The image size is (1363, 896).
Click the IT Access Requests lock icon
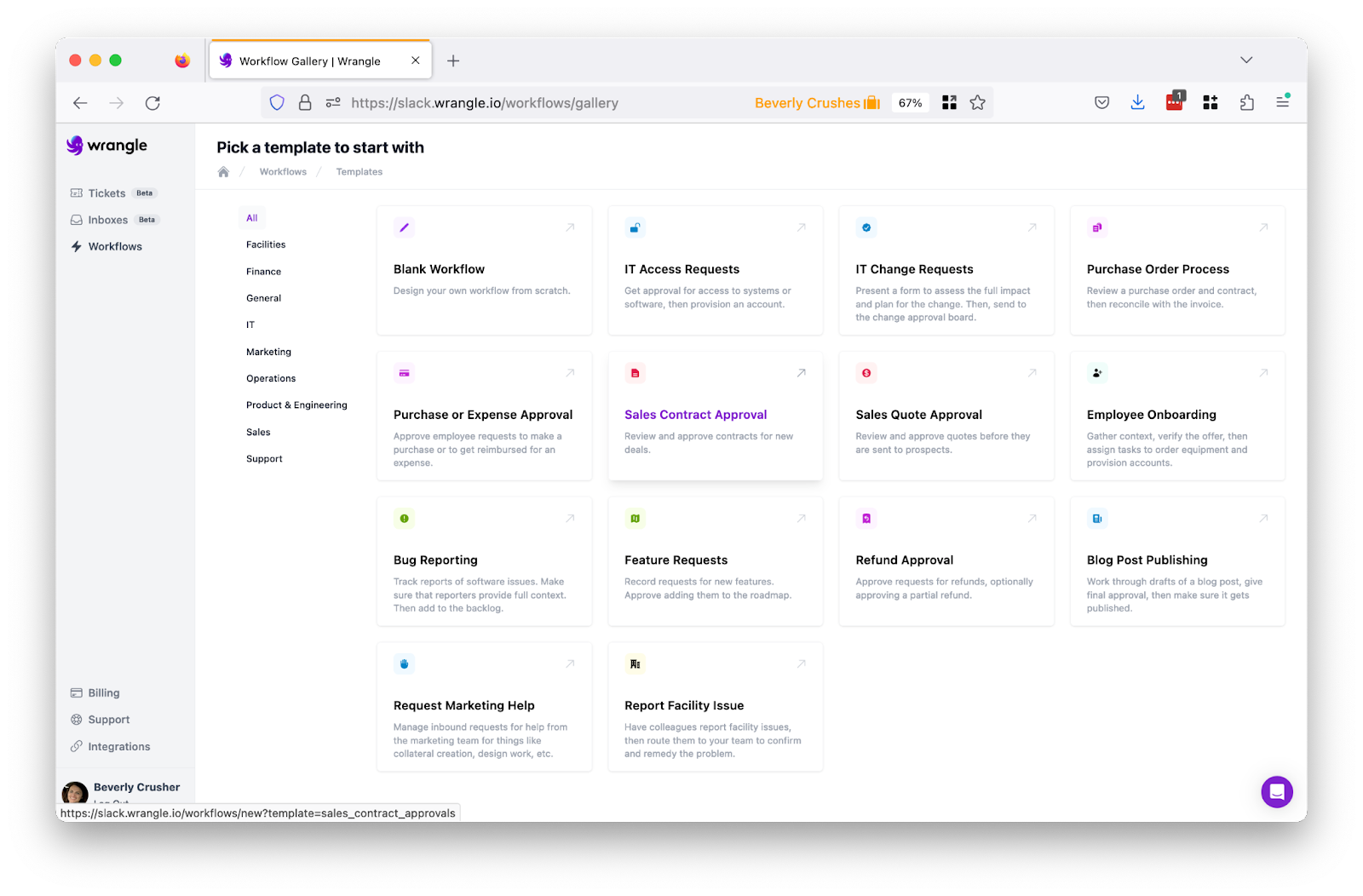tap(635, 227)
